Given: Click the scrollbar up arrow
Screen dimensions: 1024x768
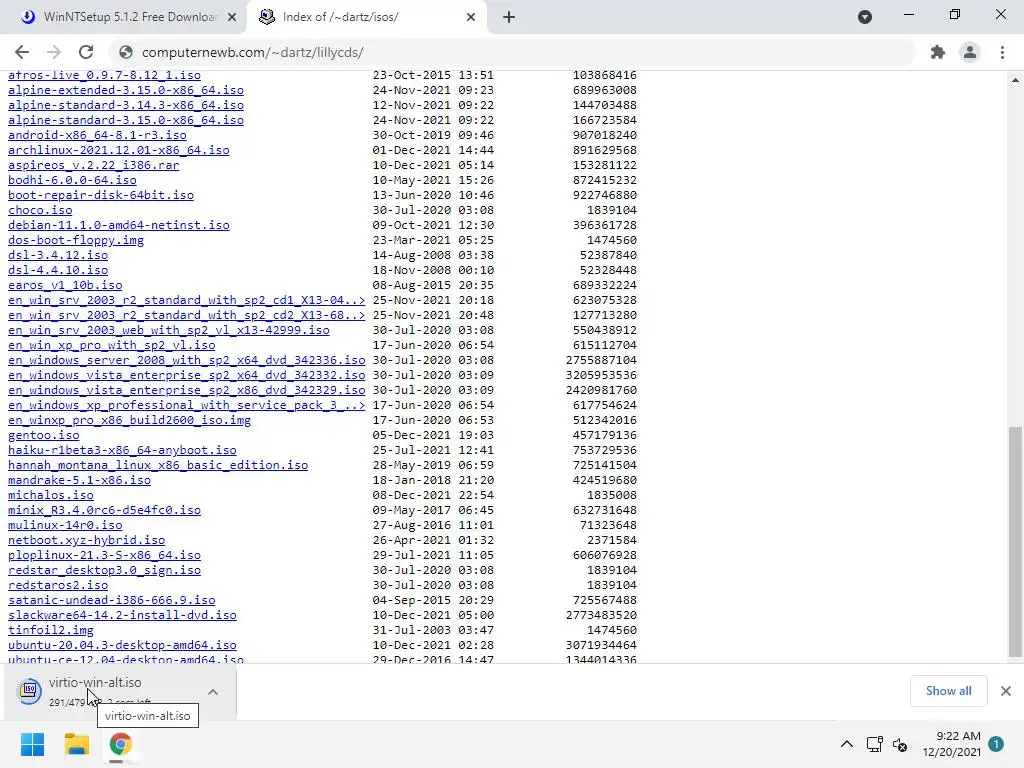Looking at the screenshot, I should 1015,80.
